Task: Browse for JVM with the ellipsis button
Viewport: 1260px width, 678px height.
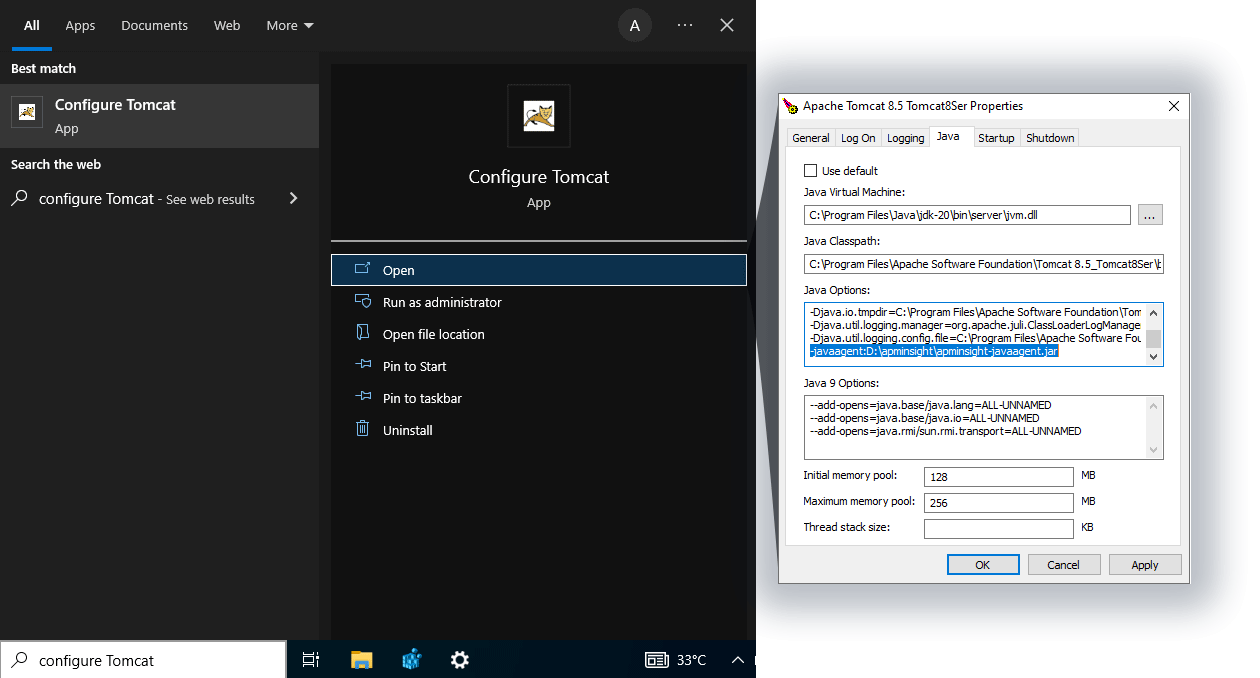Action: 1150,215
